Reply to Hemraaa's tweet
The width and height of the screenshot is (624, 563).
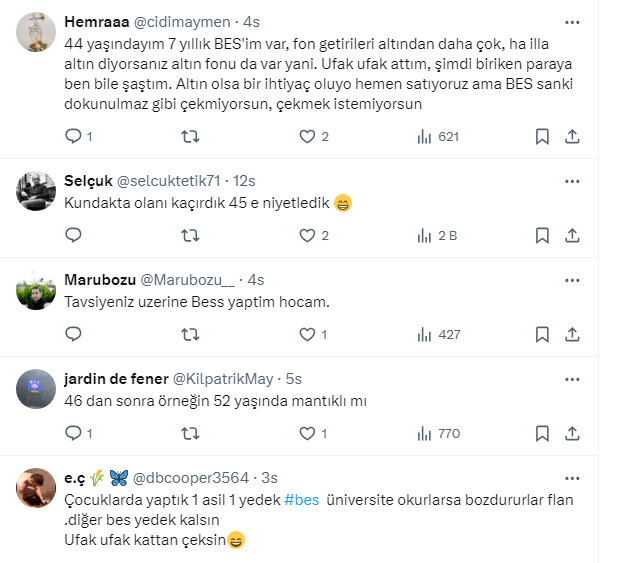click(x=72, y=136)
